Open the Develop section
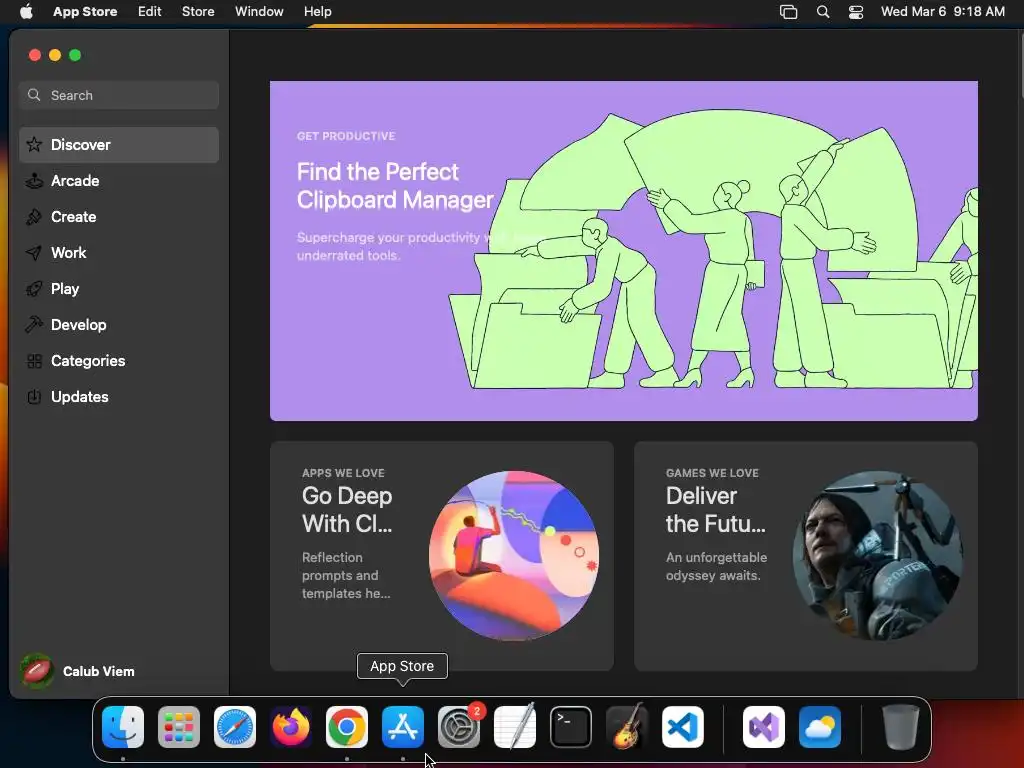Screen dimensions: 1024x768 click(x=119, y=325)
